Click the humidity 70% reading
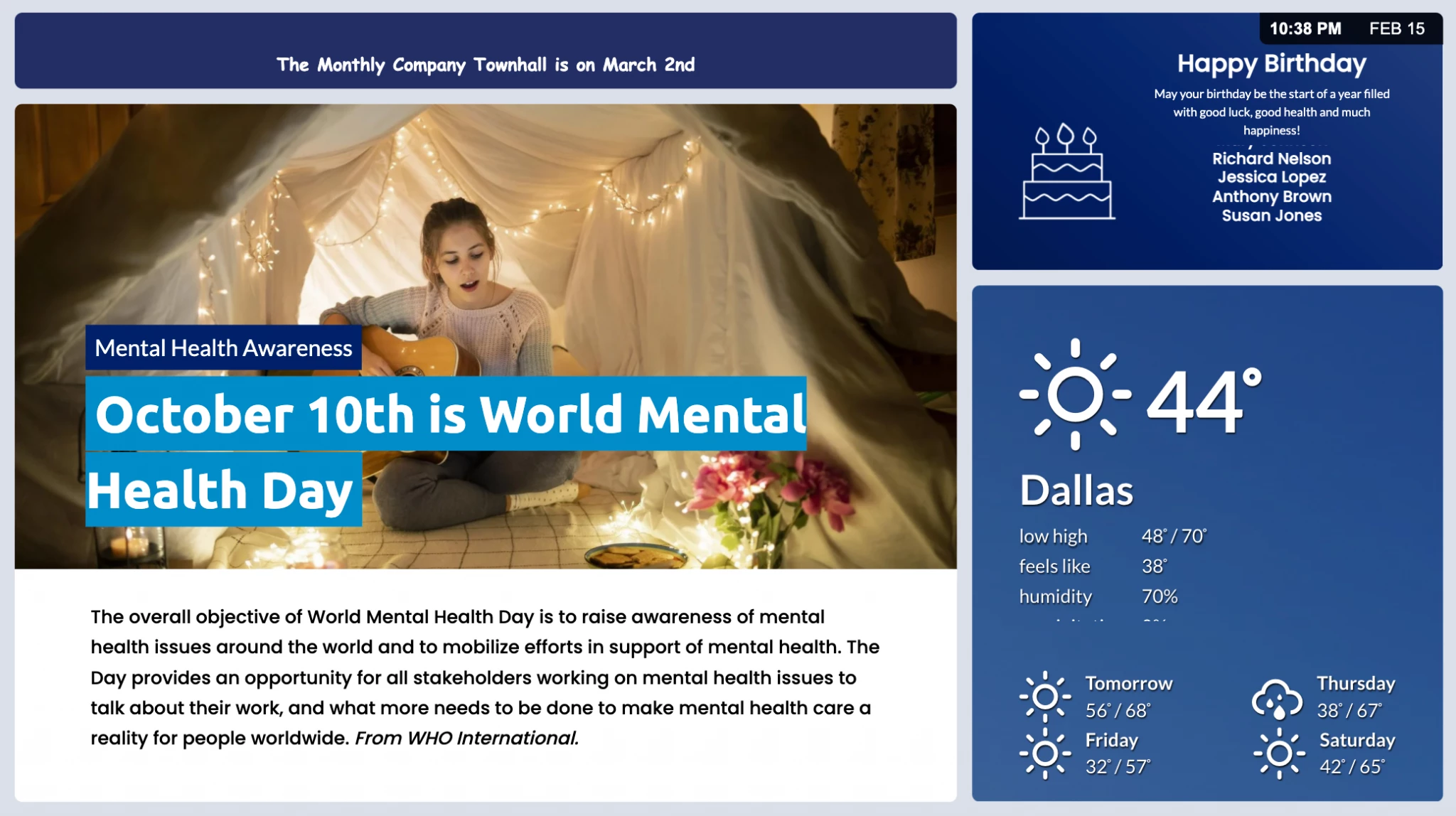 (1159, 596)
